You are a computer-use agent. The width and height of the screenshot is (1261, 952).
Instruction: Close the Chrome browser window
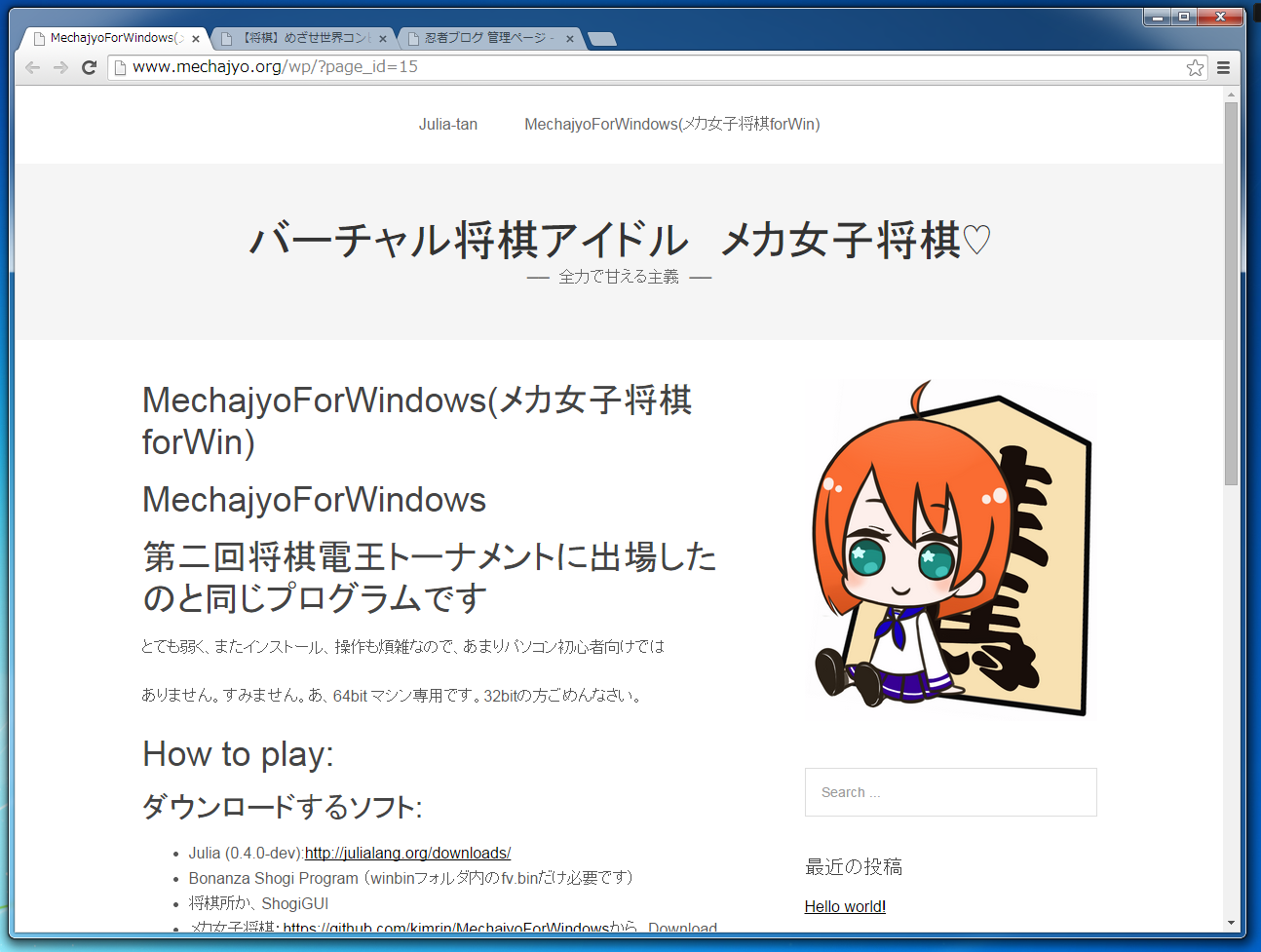(x=1220, y=17)
